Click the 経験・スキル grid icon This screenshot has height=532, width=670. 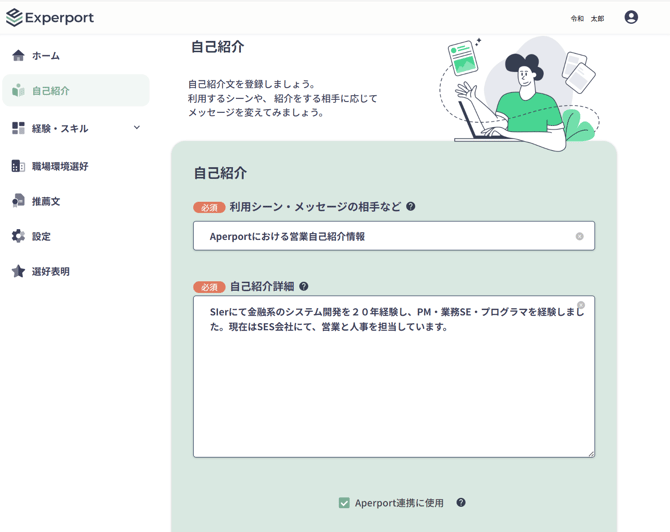point(18,128)
